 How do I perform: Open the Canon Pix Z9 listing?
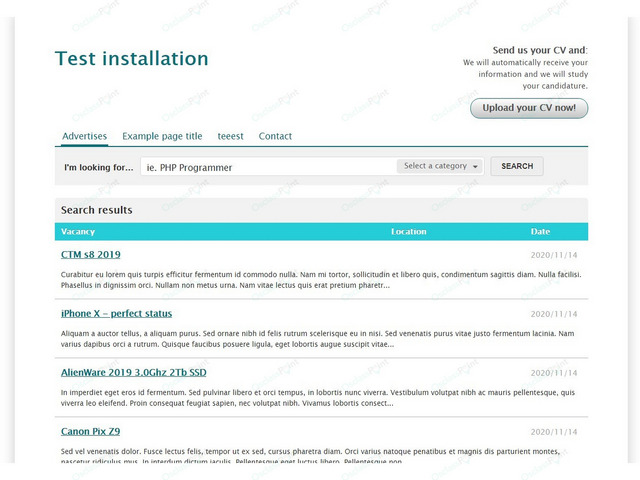coord(90,431)
